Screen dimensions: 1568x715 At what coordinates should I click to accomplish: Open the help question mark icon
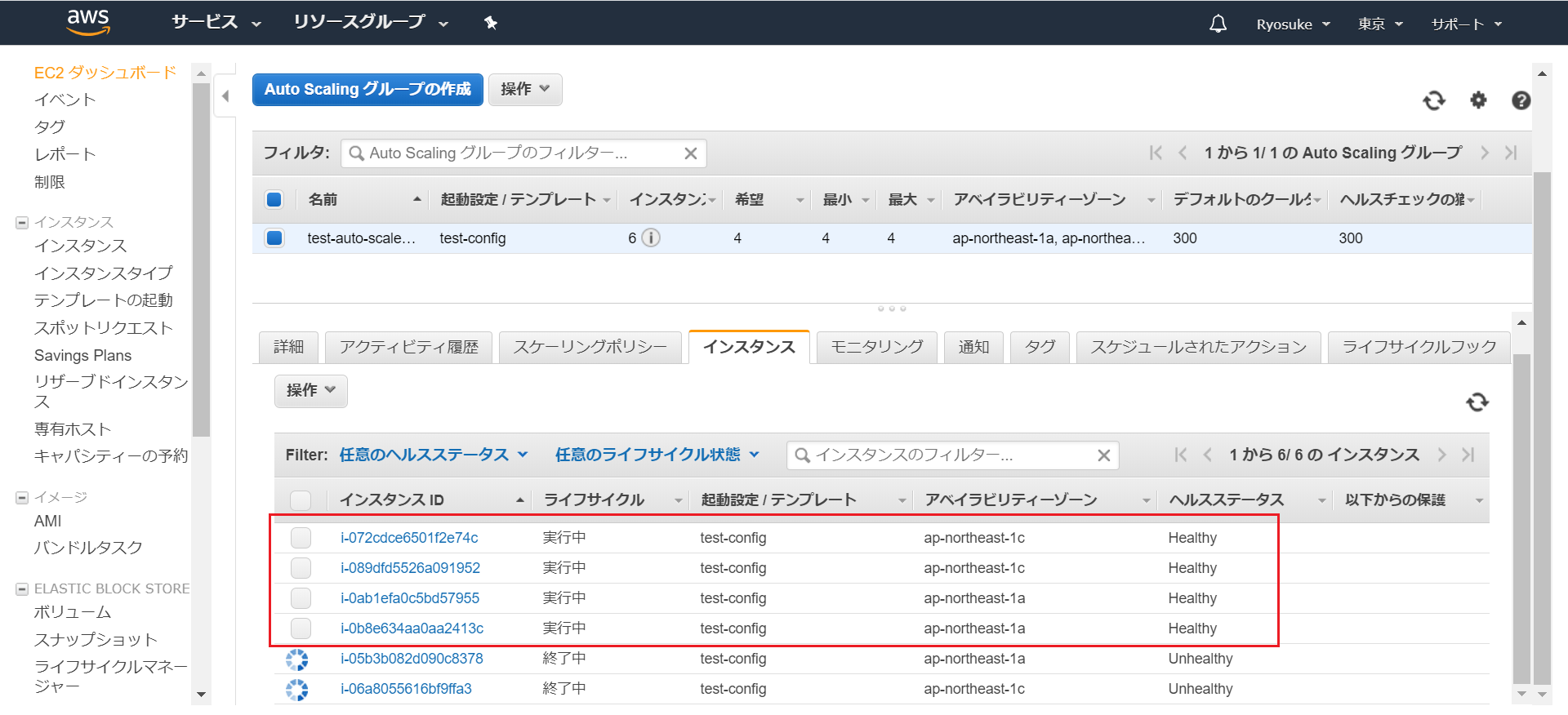[x=1521, y=100]
